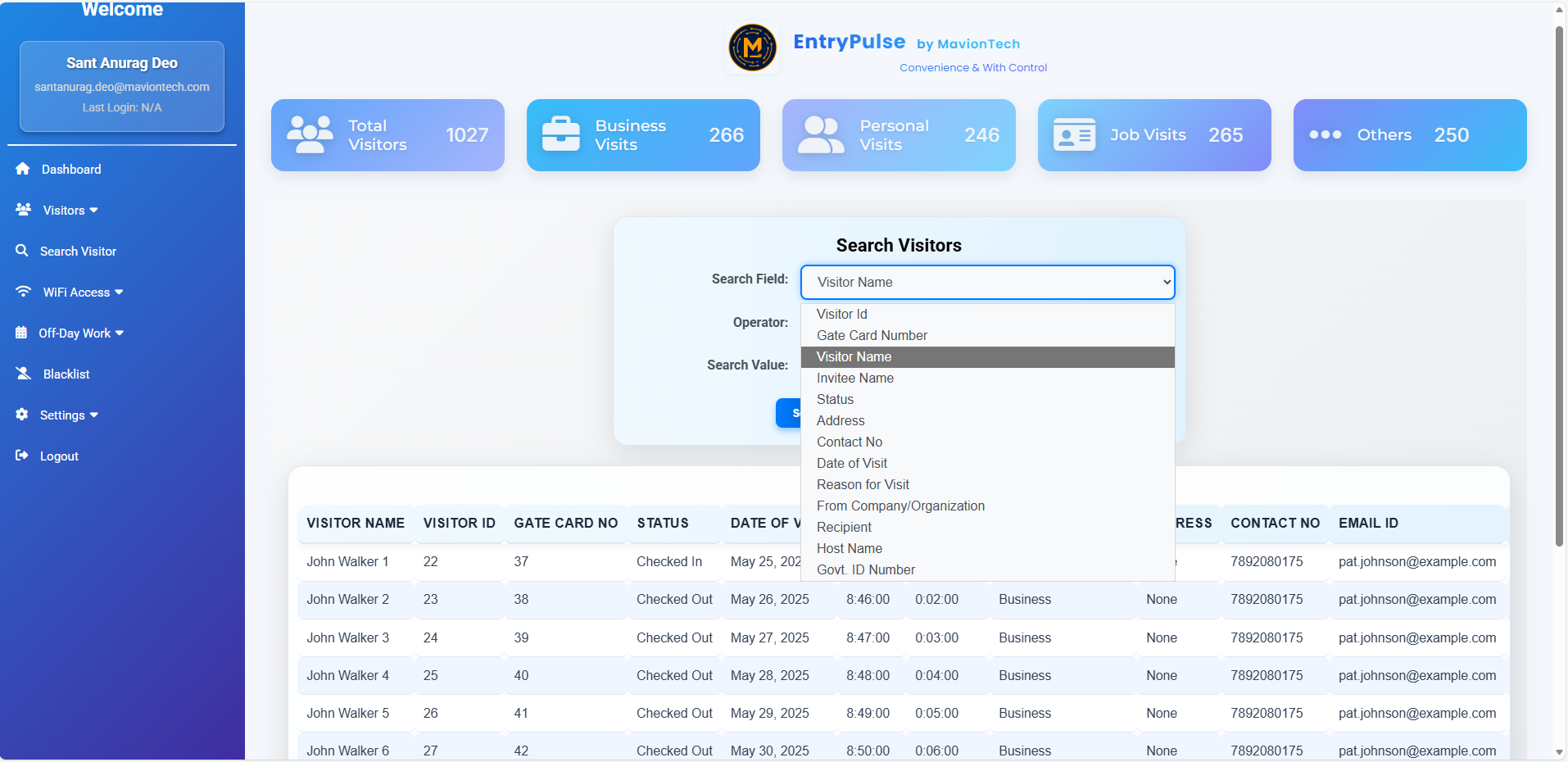Image resolution: width=1568 pixels, height=762 pixels.
Task: Open the Total Visitors summary card
Action: 387,135
